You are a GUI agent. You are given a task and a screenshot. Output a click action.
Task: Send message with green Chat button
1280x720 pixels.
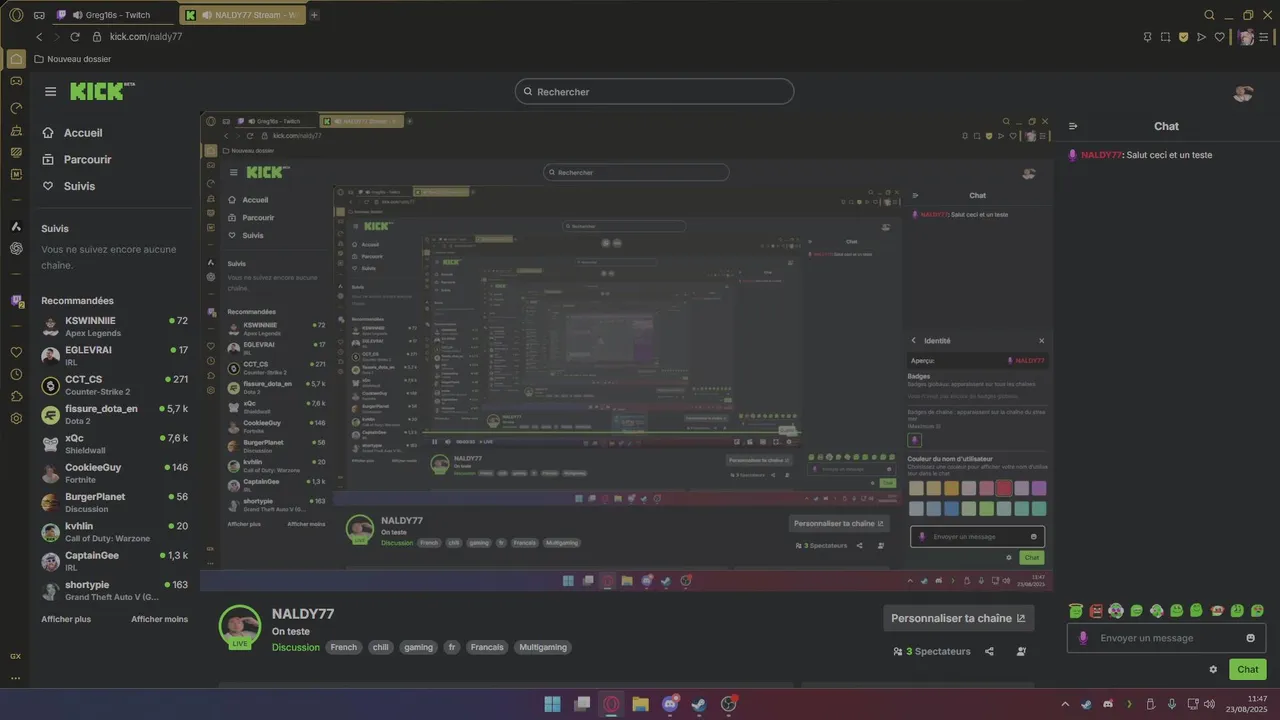point(1247,669)
